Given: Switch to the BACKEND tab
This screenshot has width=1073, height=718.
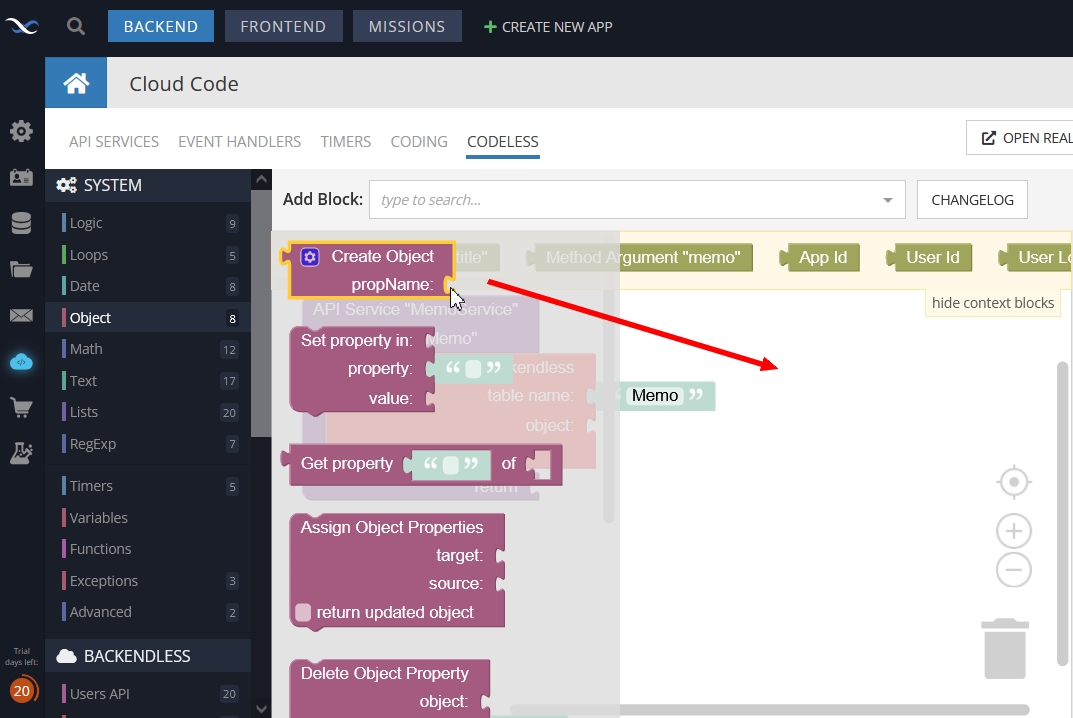Looking at the screenshot, I should [161, 27].
